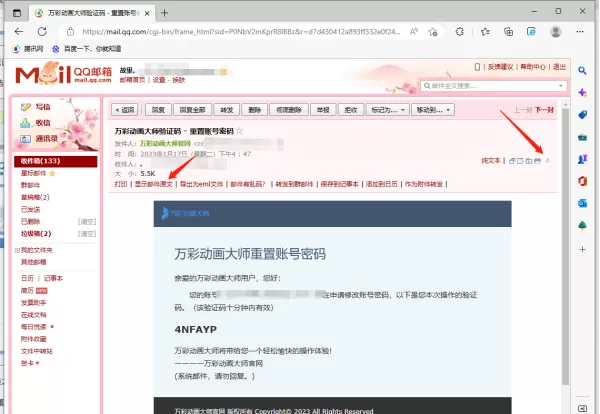The width and height of the screenshot is (600, 414).
Task: Click the sidebar settings icon at the bottom right
Action: 582,409
